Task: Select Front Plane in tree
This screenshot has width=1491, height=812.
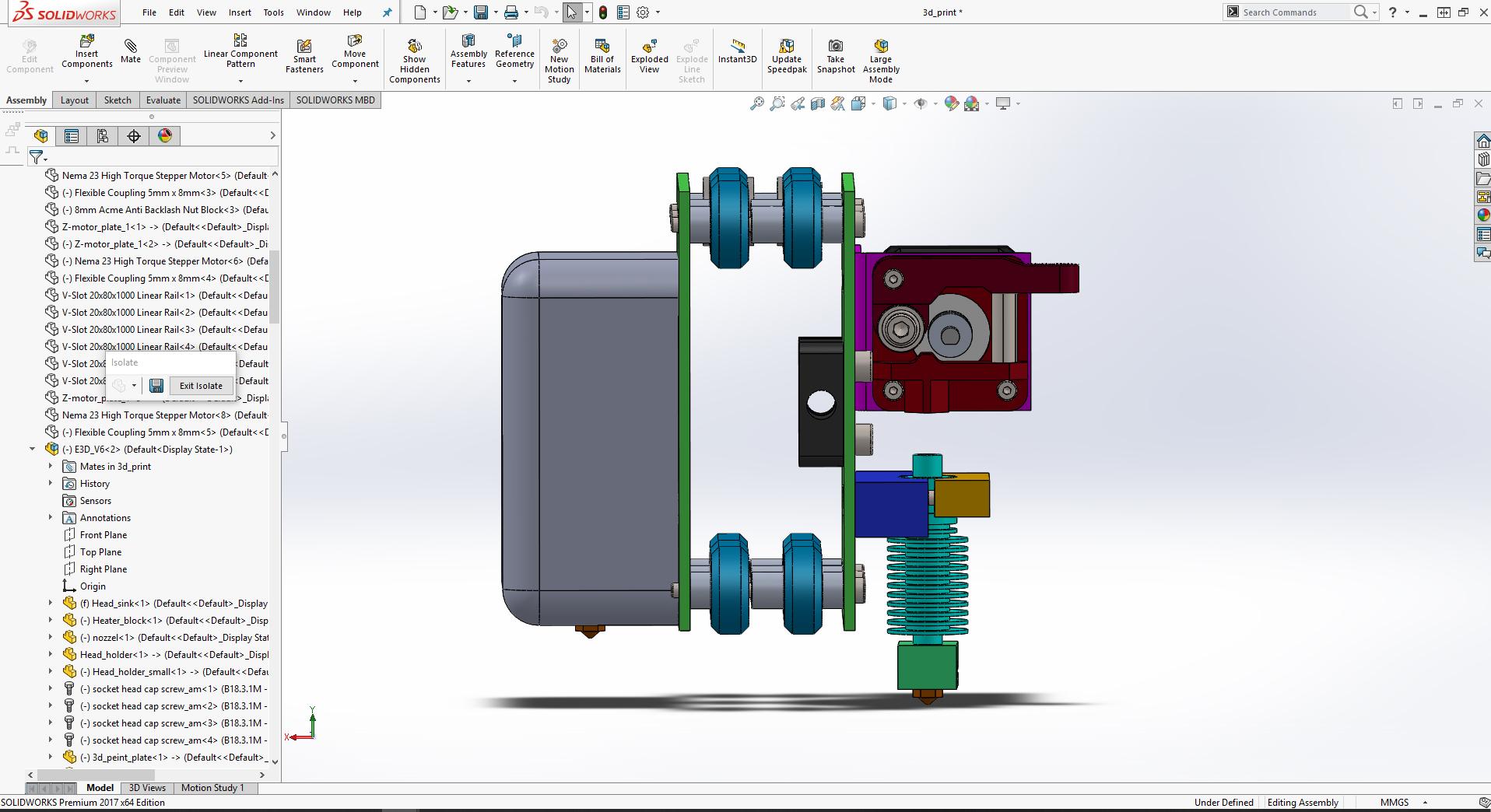Action: [x=103, y=535]
